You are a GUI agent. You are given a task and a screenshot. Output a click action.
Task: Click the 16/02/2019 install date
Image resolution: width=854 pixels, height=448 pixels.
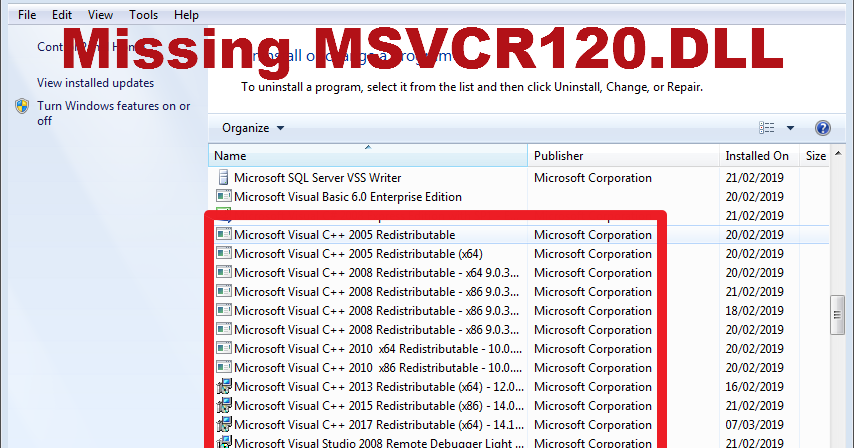coord(754,387)
